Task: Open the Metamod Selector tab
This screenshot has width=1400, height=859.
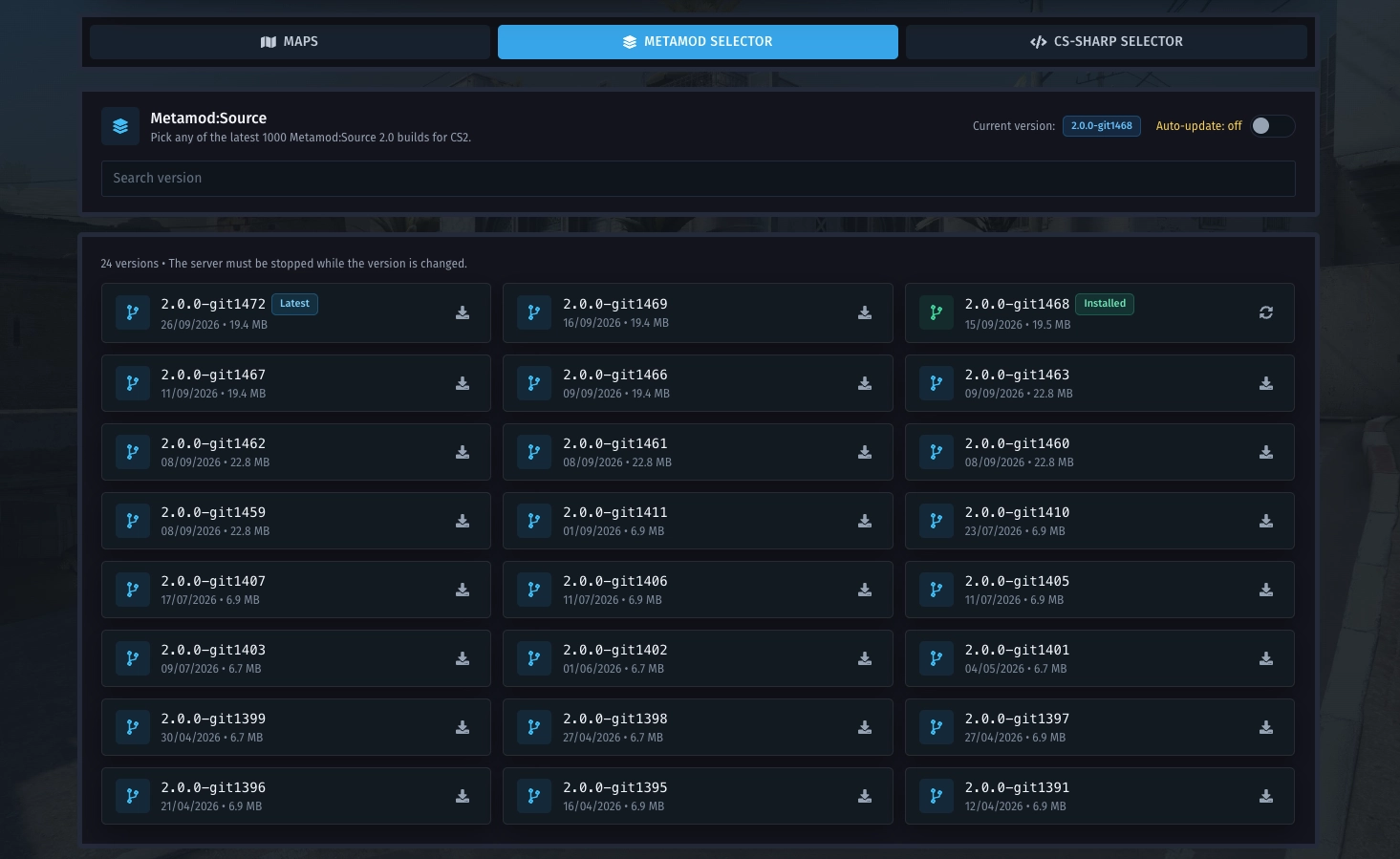Action: pos(698,42)
